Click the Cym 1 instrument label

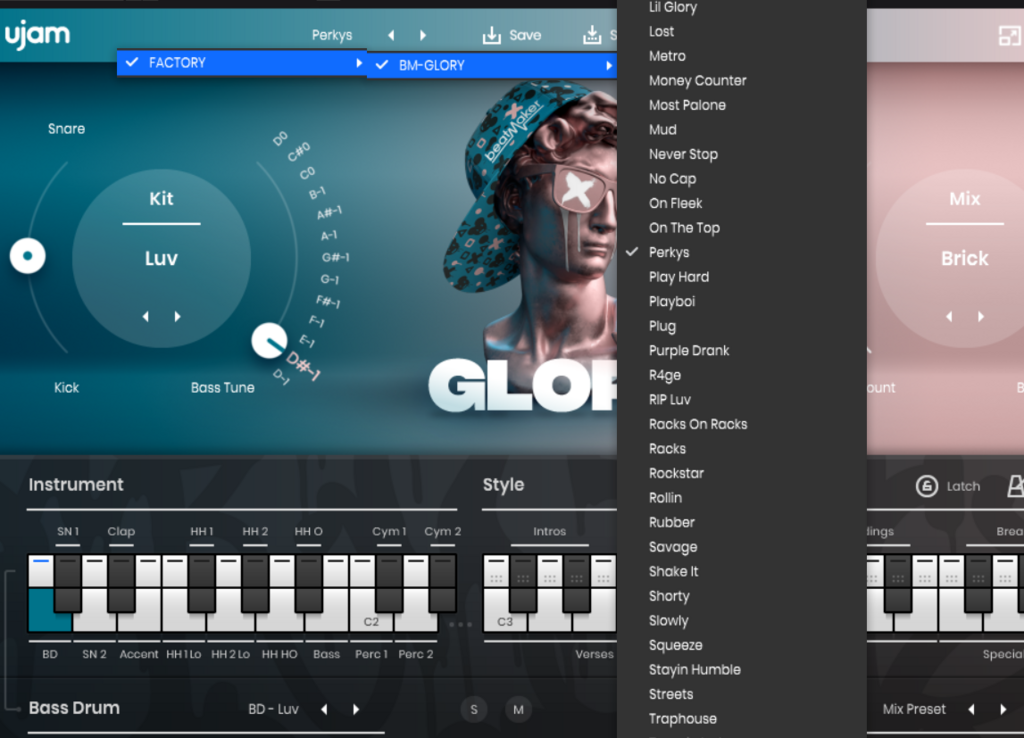tap(389, 532)
